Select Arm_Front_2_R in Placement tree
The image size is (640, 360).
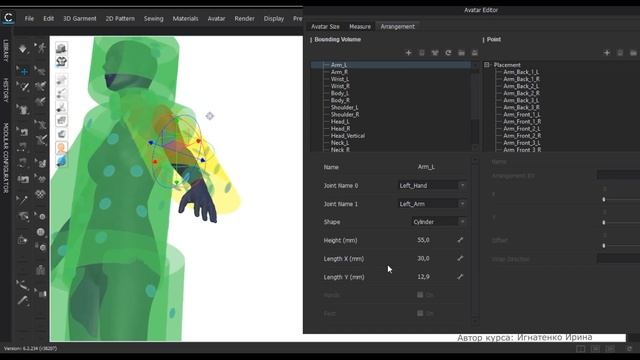[522, 136]
